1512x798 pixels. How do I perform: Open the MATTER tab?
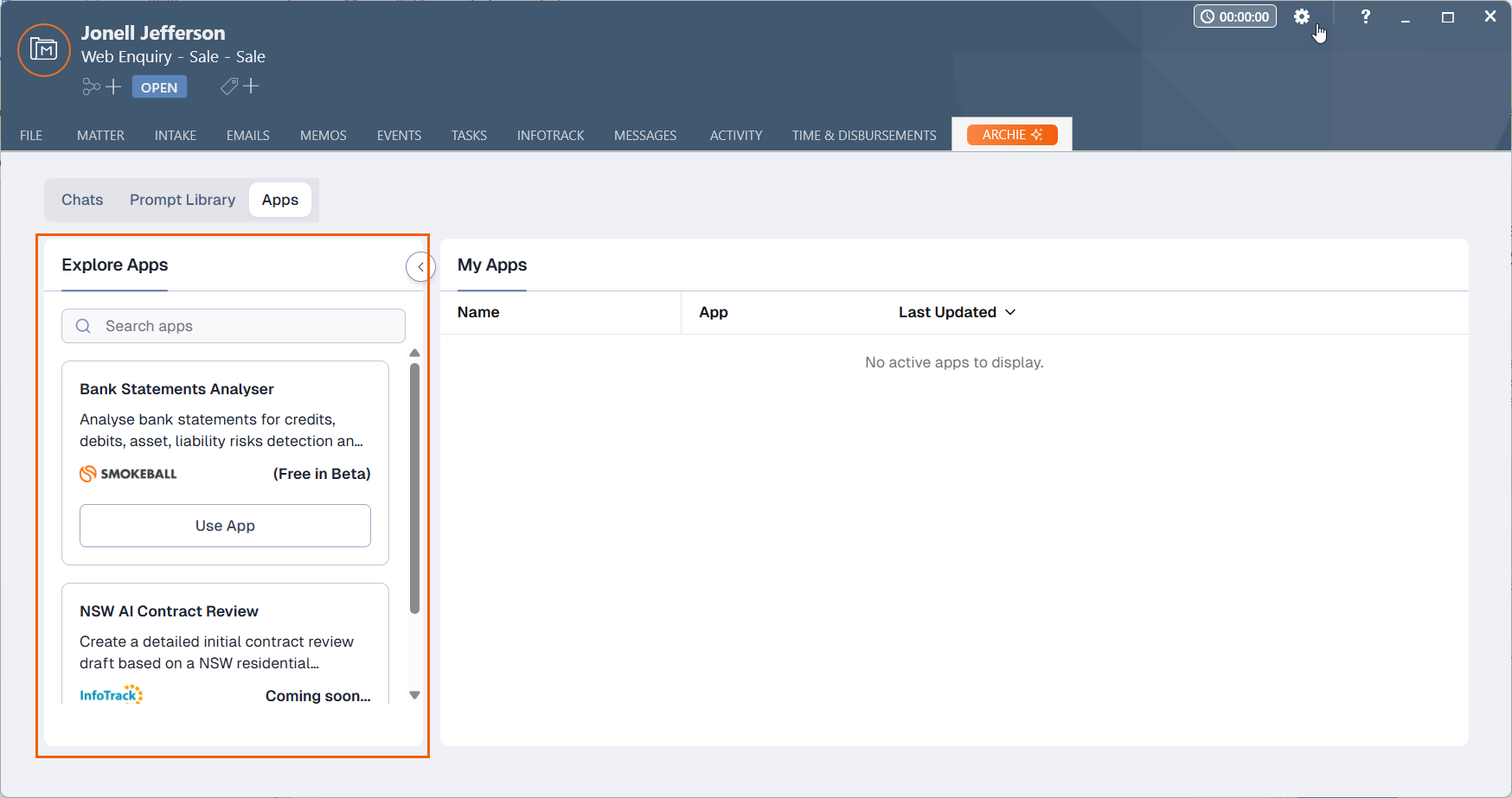coord(100,136)
